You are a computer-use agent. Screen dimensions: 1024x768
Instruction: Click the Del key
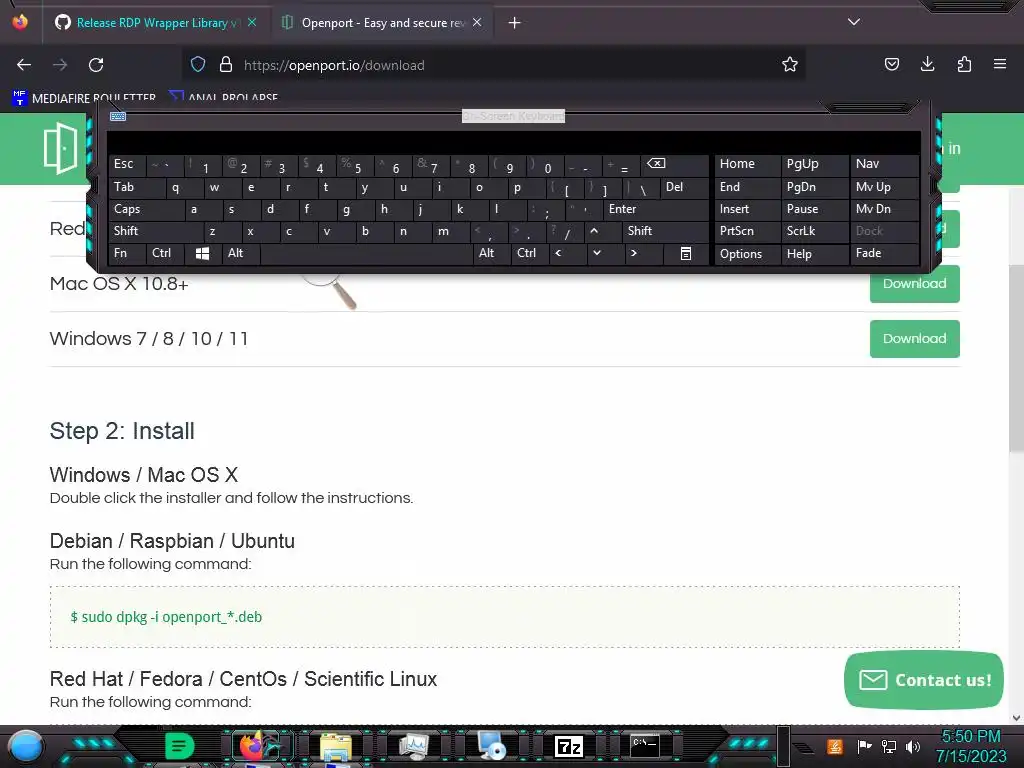click(684, 187)
